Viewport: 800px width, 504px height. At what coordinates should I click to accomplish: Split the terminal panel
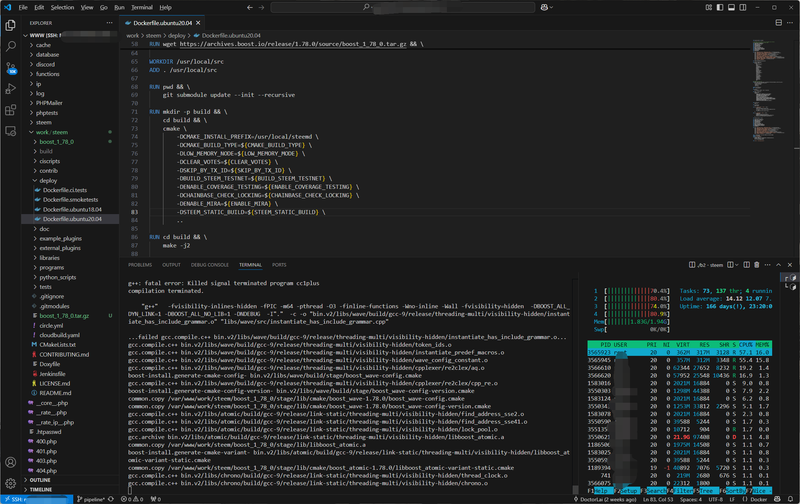pyautogui.click(x=746, y=265)
